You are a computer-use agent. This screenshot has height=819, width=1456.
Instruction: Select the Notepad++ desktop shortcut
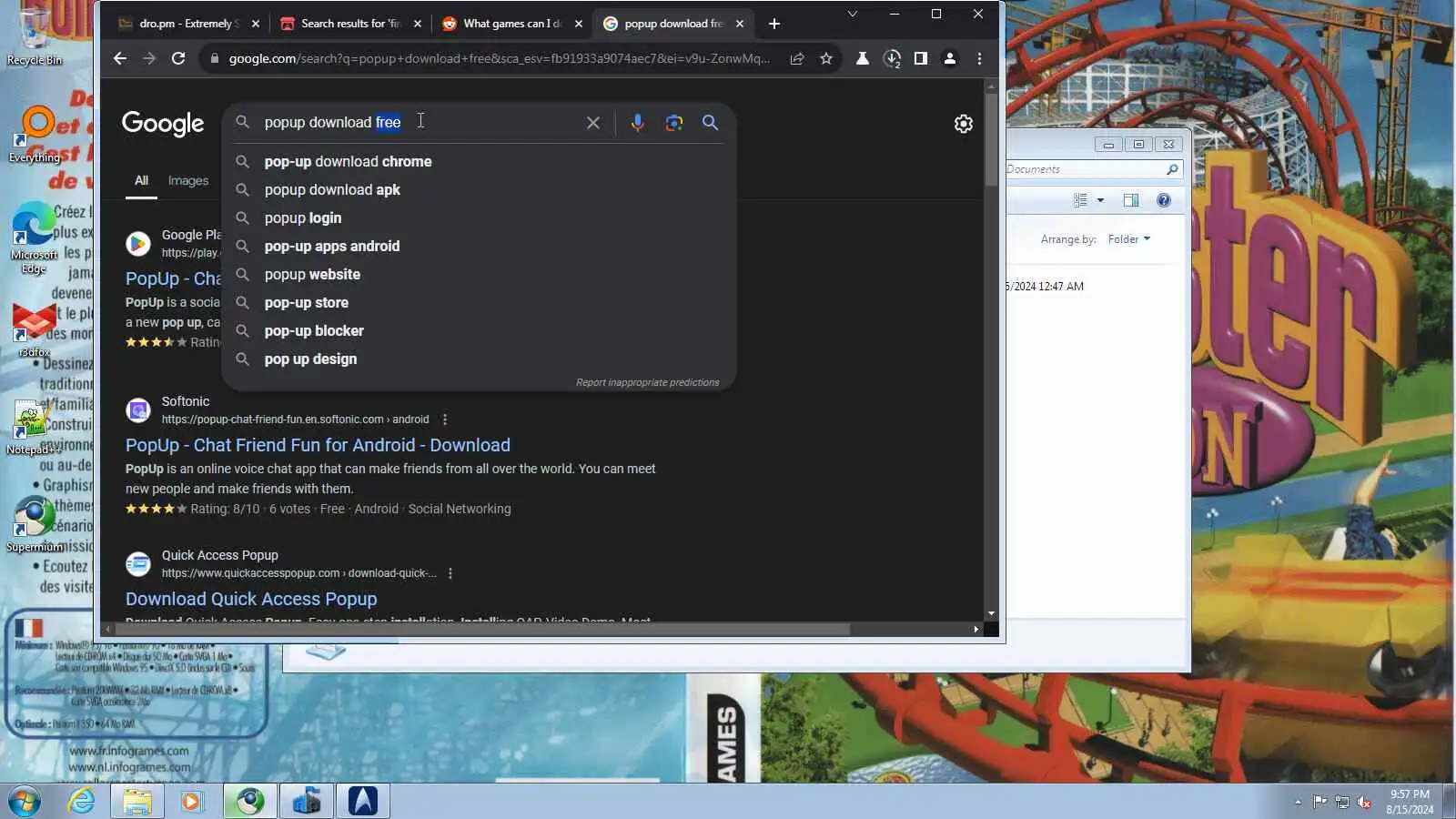tap(34, 428)
